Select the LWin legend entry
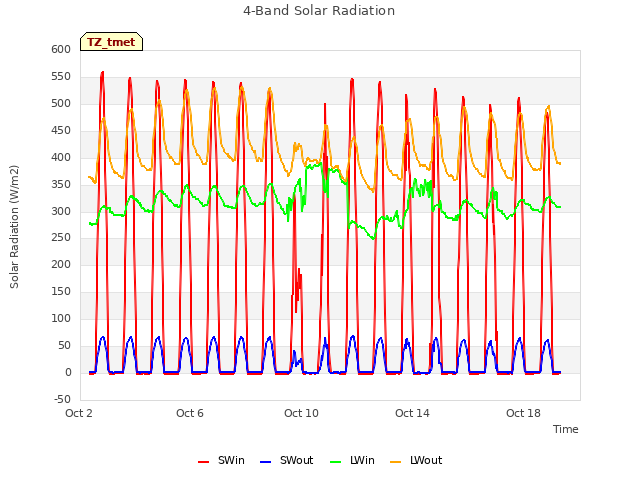 pos(352,460)
